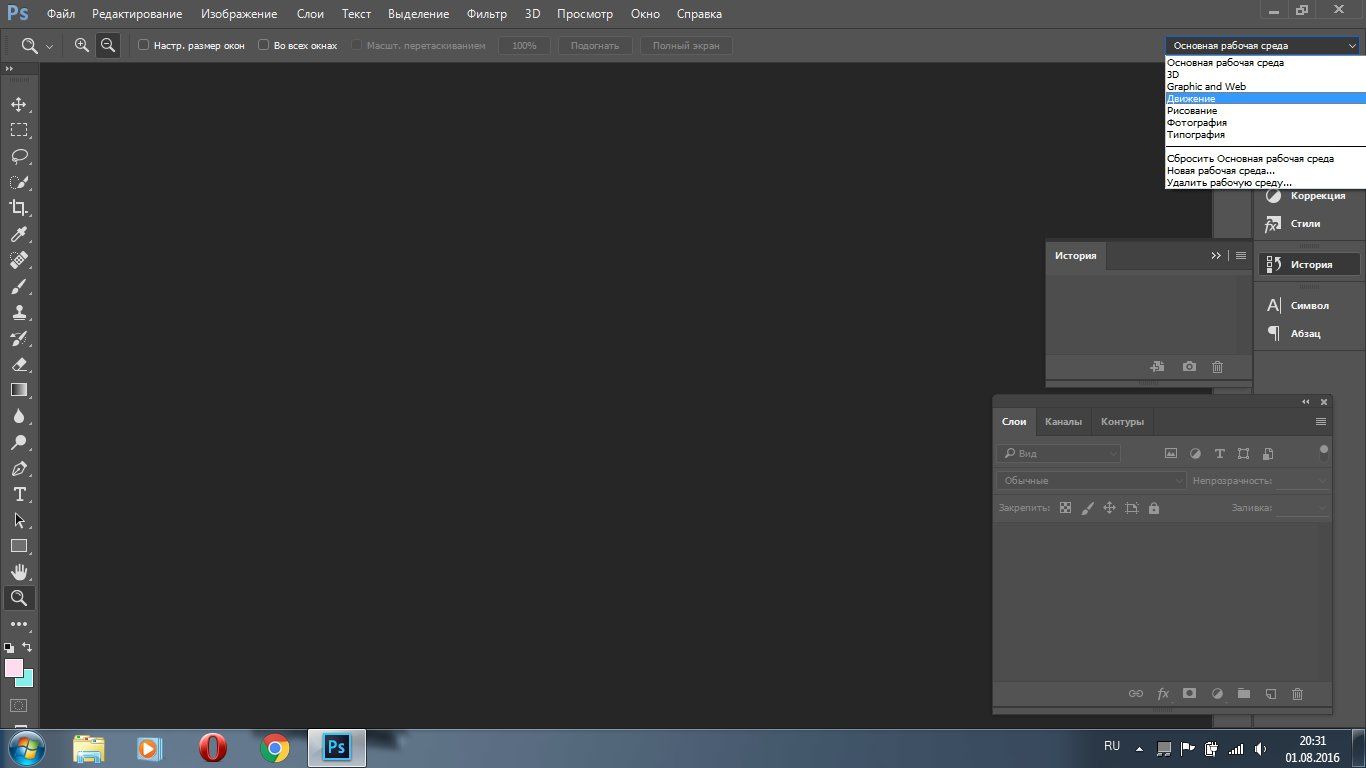Choose 'Движение' workspace from the list
This screenshot has width=1366, height=768.
pos(1265,98)
